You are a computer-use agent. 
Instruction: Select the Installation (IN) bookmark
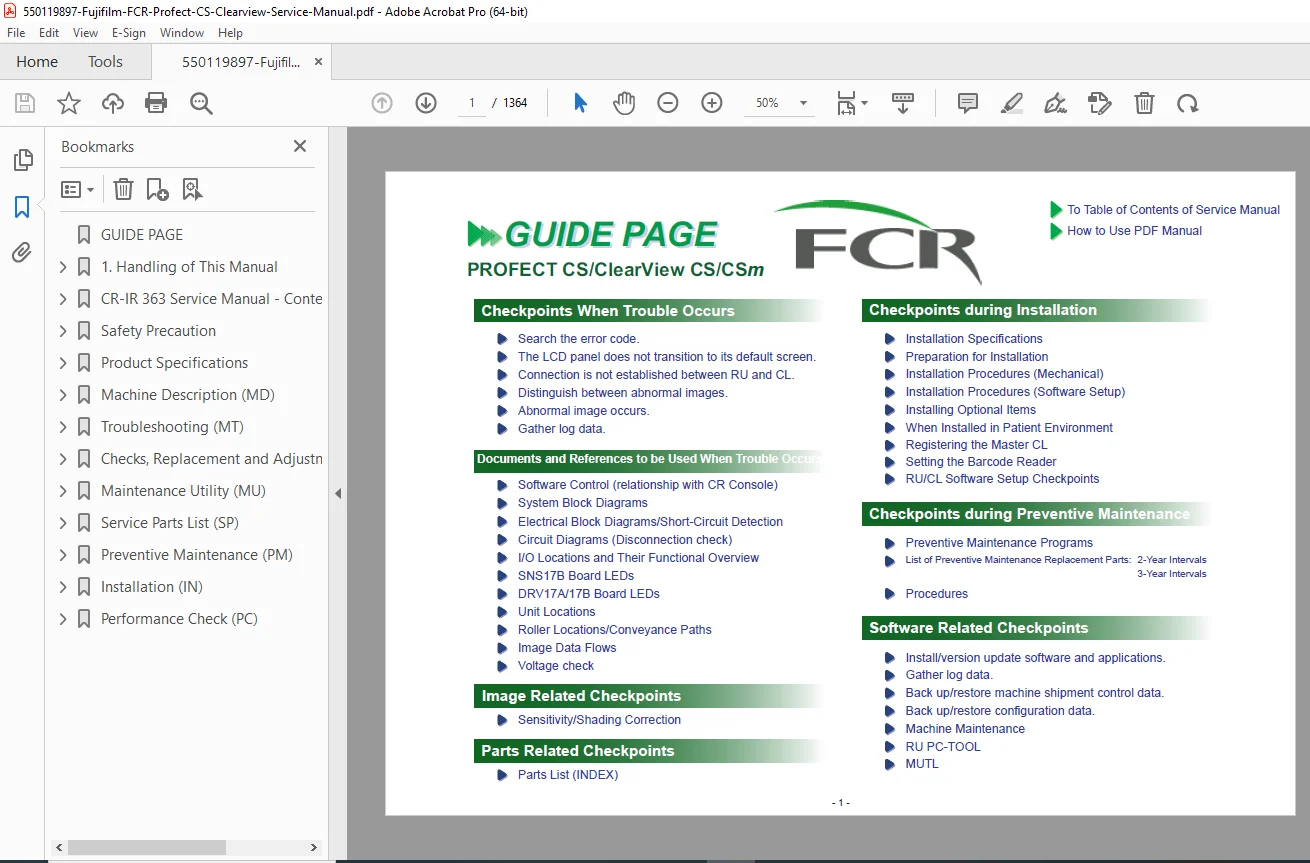tap(152, 587)
